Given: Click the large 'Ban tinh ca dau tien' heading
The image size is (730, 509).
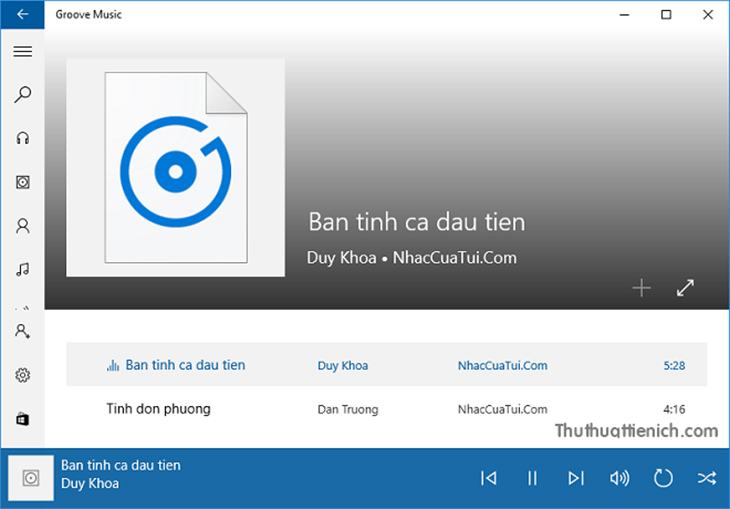Looking at the screenshot, I should click(x=417, y=222).
